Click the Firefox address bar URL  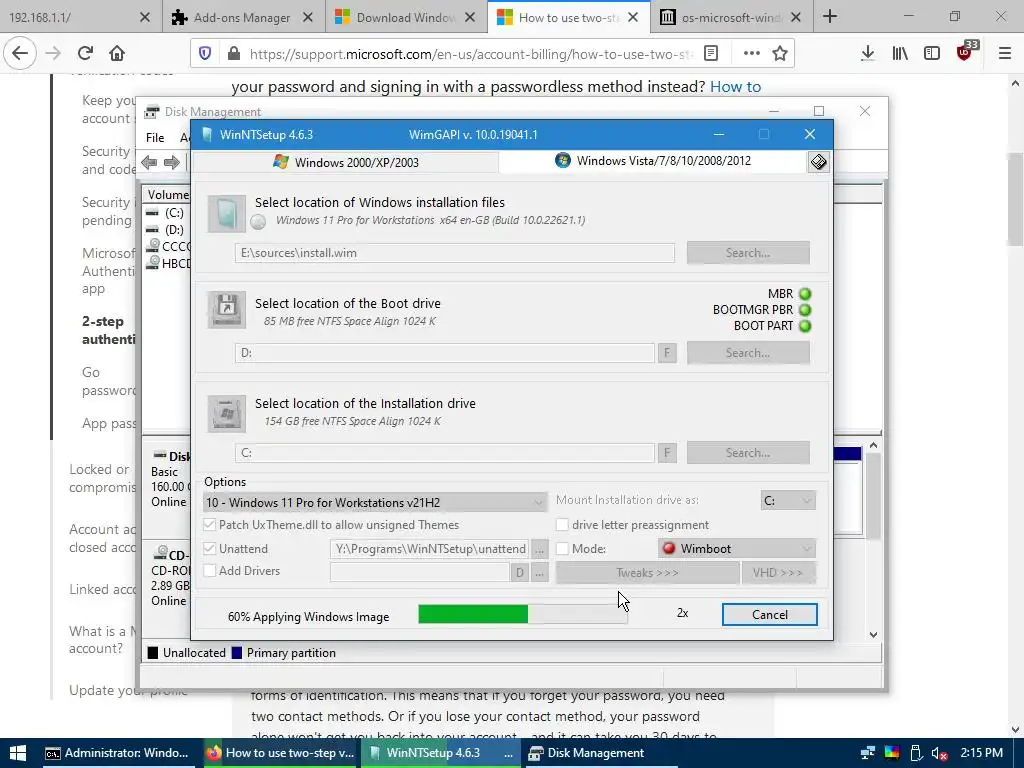tap(470, 54)
